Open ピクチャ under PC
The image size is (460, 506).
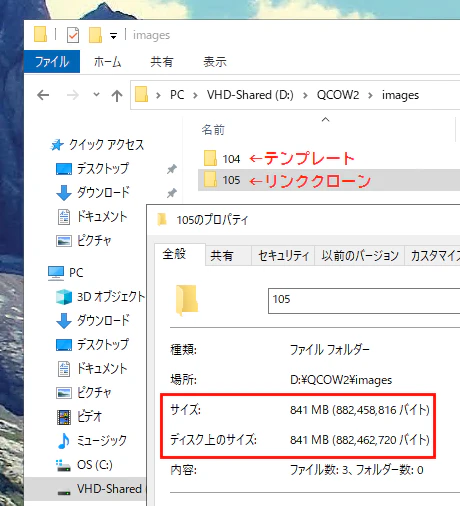coord(94,392)
